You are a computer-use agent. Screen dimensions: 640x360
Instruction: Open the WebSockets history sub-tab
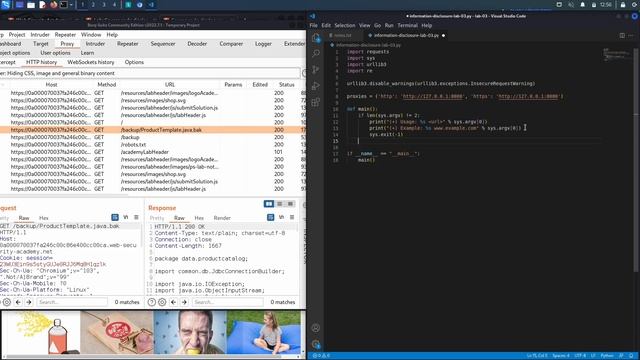91,62
